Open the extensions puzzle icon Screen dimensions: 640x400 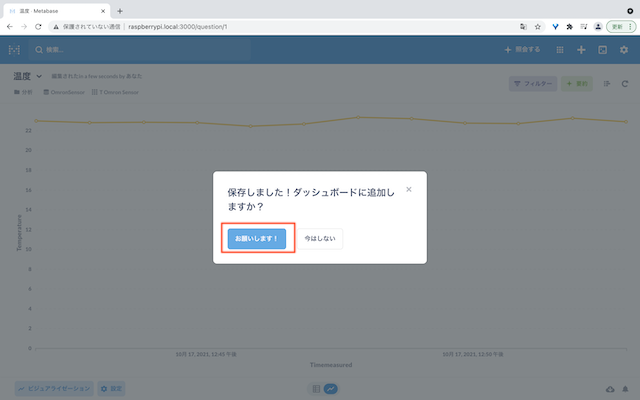(569, 27)
